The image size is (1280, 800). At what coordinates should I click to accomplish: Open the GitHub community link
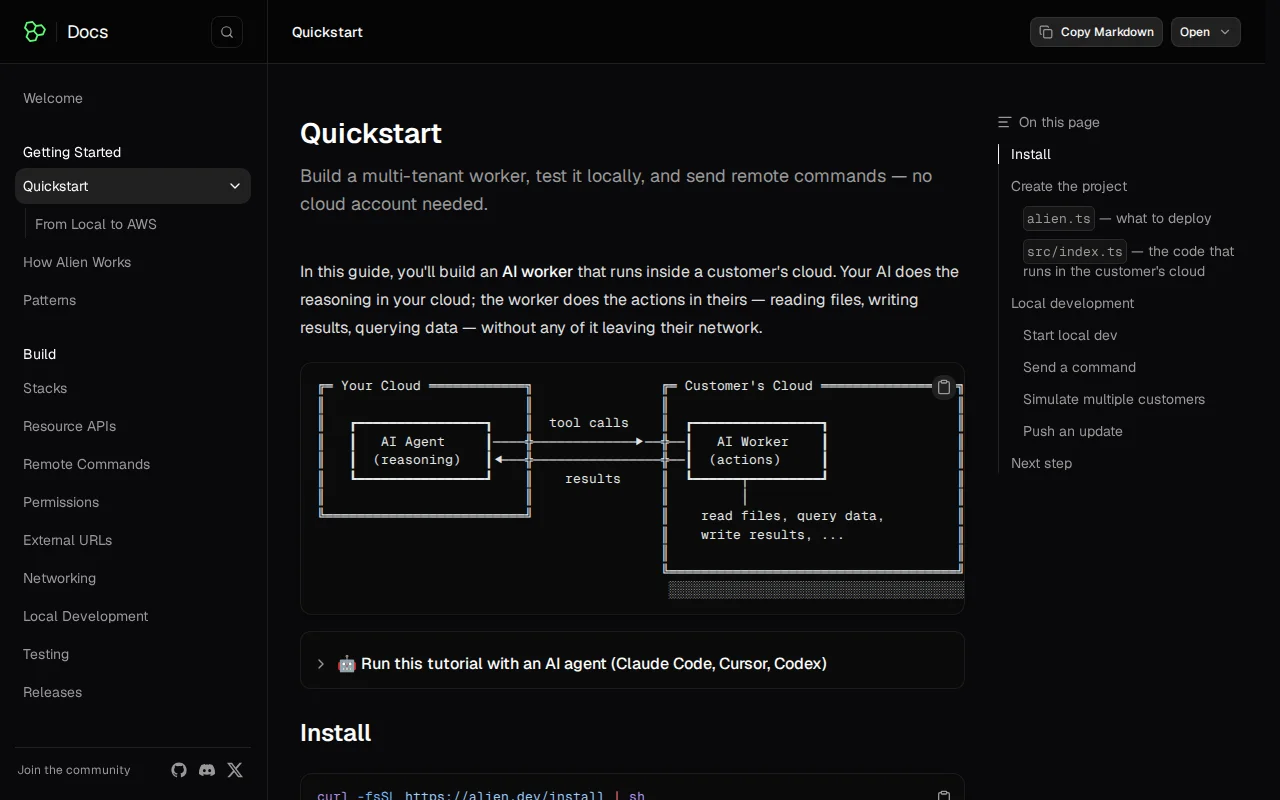coord(179,770)
